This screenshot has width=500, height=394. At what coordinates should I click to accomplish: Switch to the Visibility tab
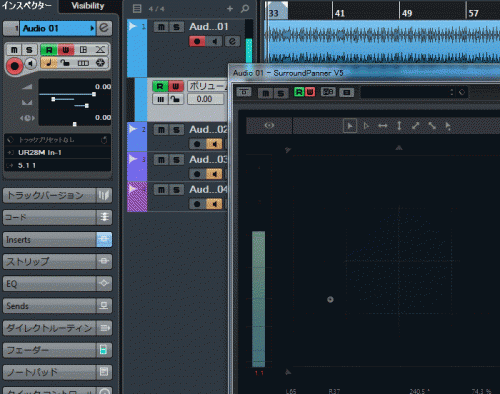click(88, 6)
